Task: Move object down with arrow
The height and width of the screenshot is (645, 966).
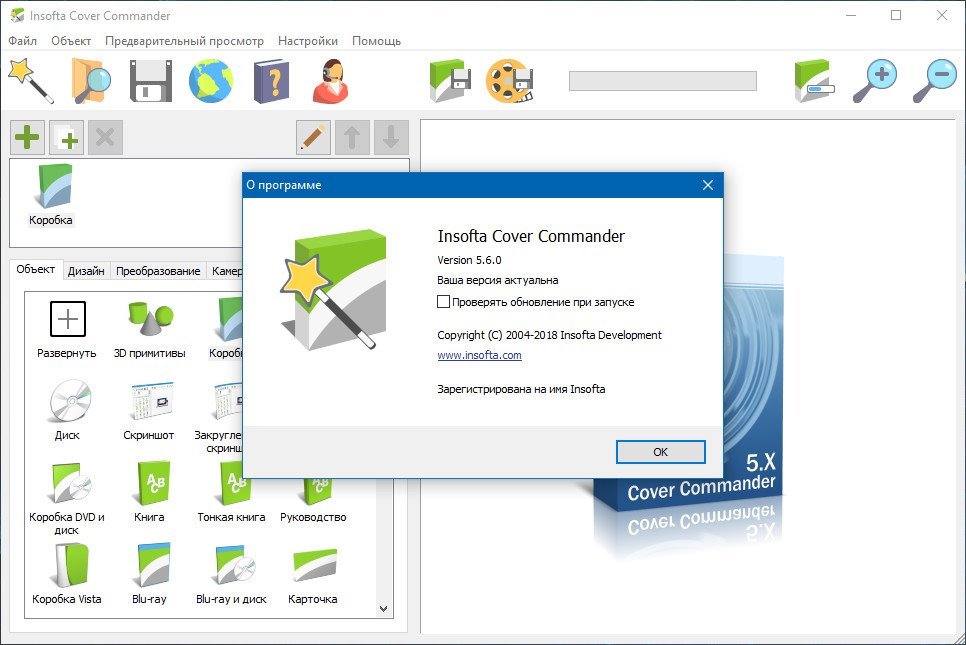Action: click(x=391, y=137)
